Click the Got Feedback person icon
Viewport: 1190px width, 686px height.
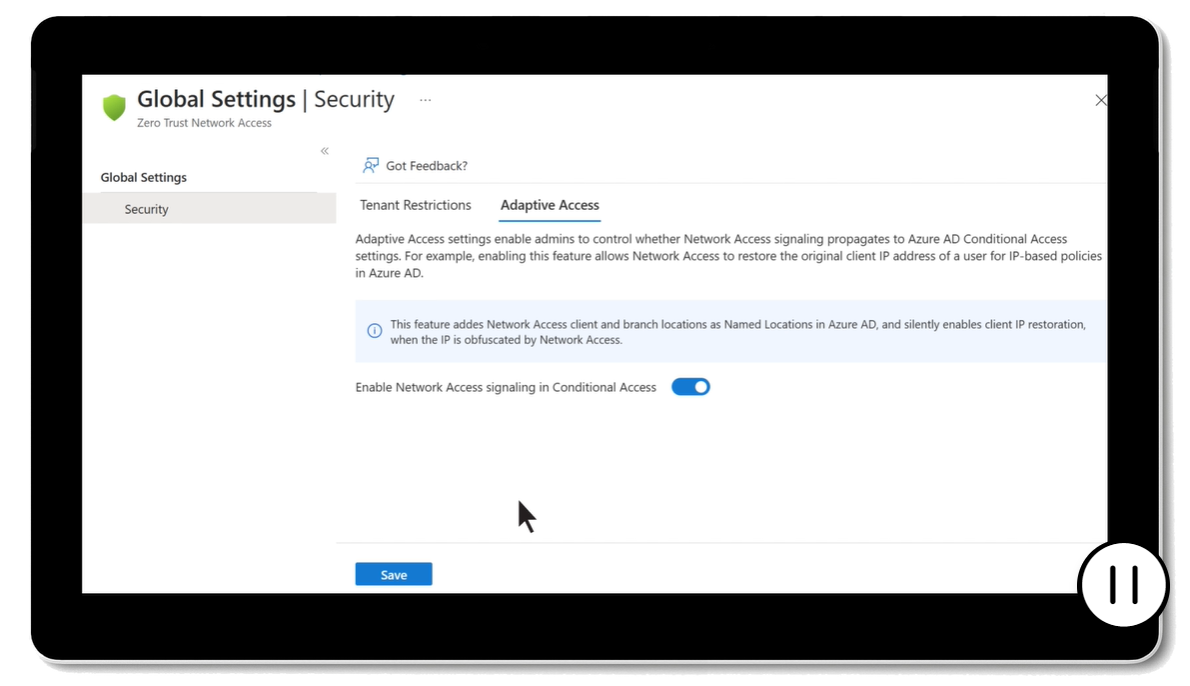pos(371,165)
